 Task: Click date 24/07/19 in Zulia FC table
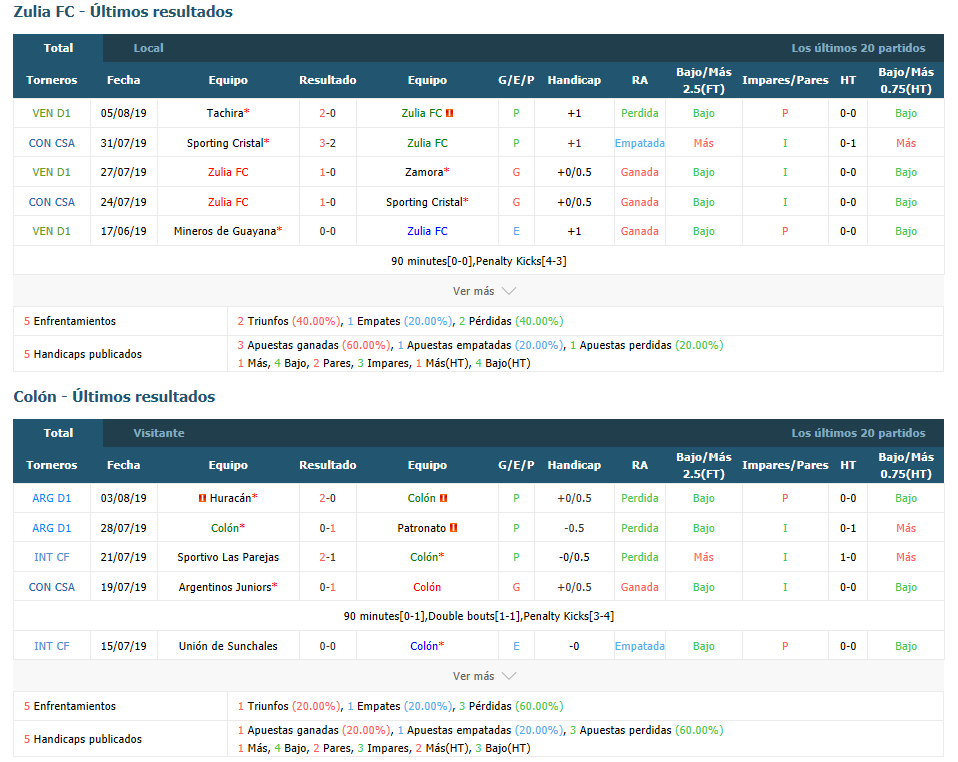pyautogui.click(x=123, y=202)
